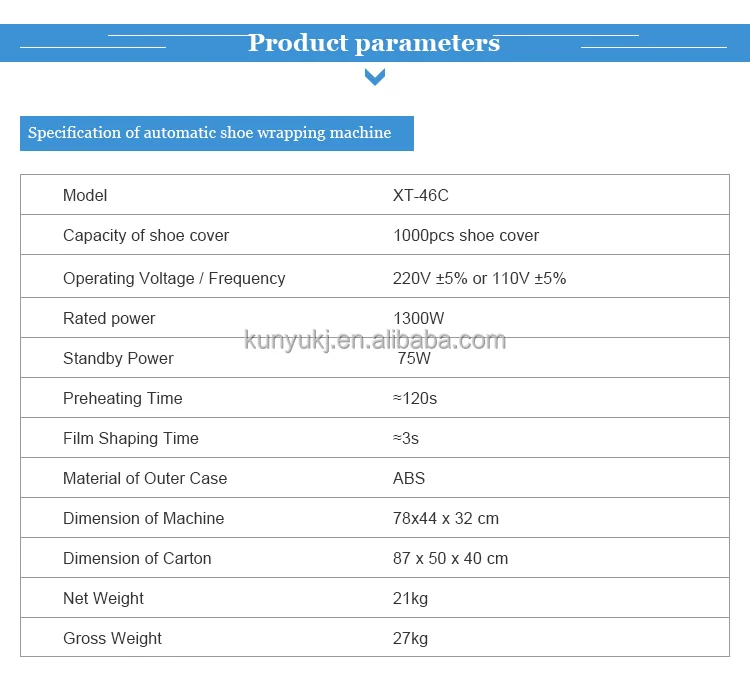Click the Product parameters header banner
Viewport: 750px width, 681px height.
[x=374, y=43]
